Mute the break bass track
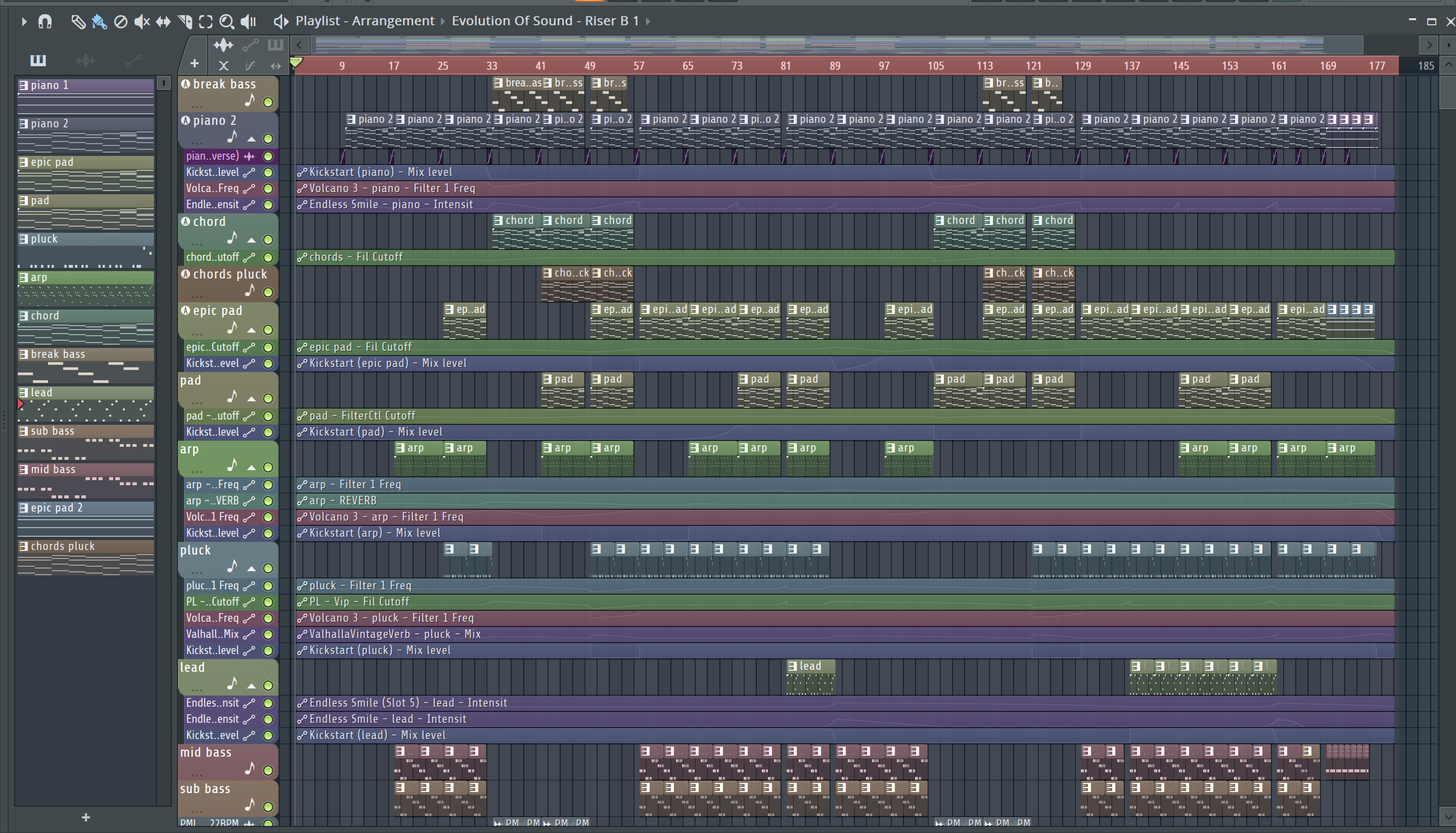Screen dimensions: 1456x833 268,103
